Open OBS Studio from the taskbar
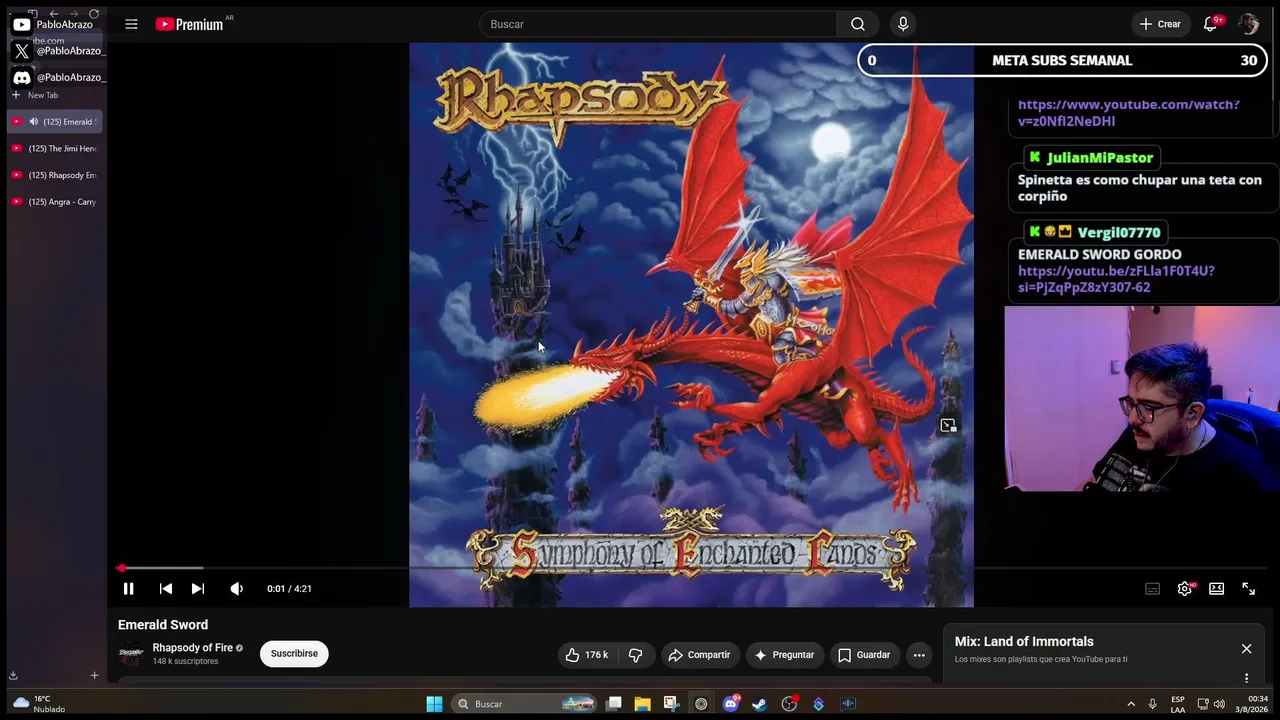The height and width of the screenshot is (720, 1280). [x=701, y=704]
